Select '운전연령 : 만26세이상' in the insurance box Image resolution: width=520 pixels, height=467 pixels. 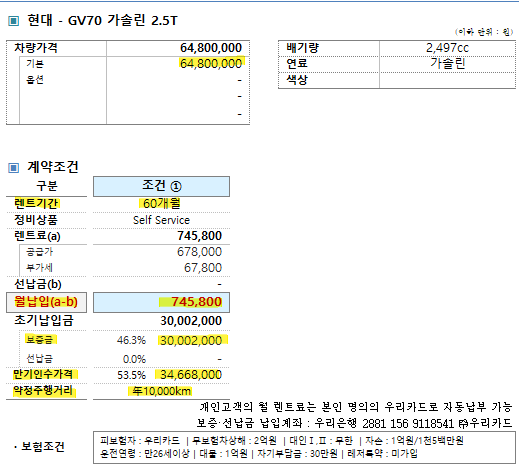pyautogui.click(x=145, y=454)
